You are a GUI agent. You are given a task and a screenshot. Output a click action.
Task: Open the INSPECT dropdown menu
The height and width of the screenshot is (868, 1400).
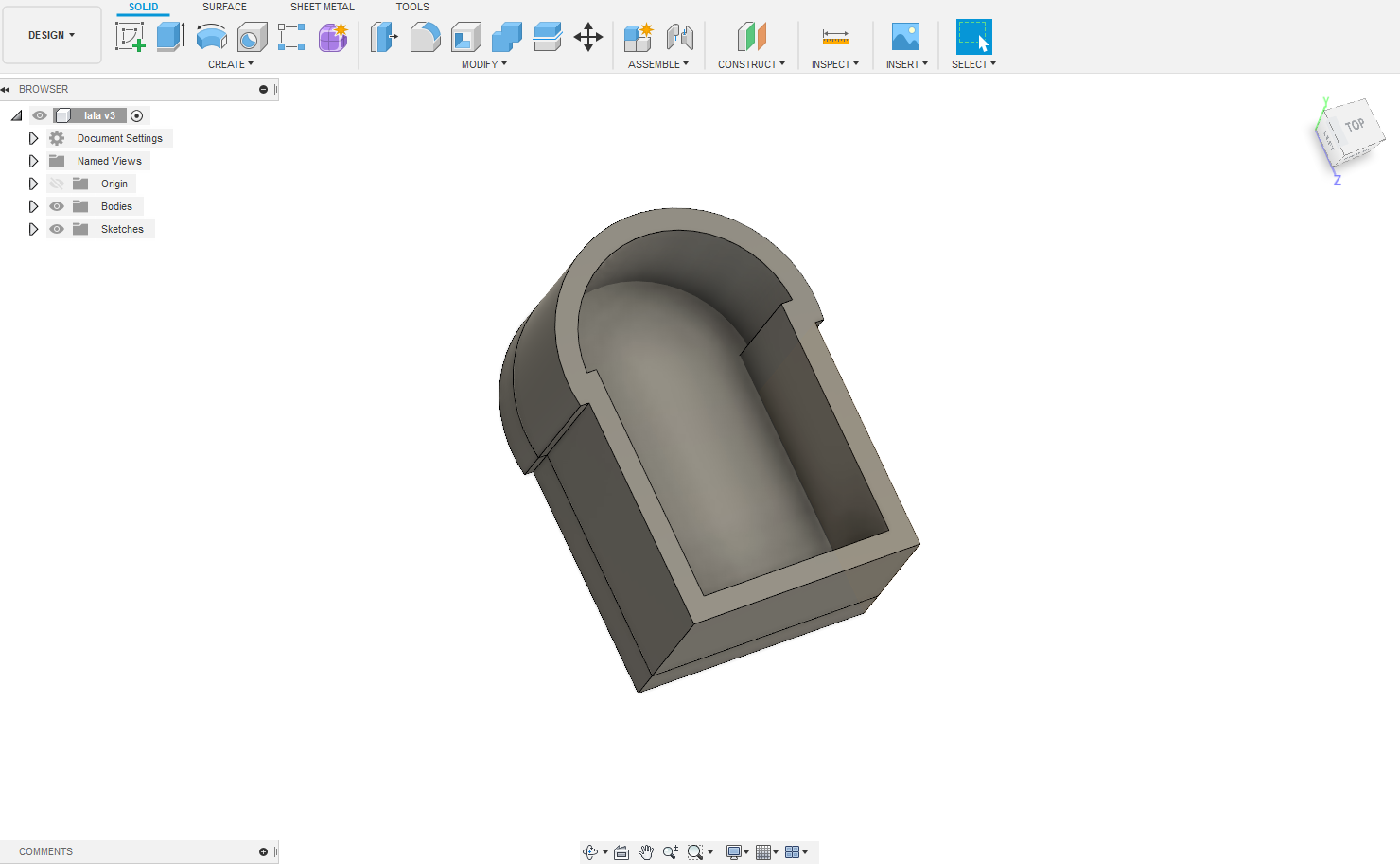[x=835, y=64]
